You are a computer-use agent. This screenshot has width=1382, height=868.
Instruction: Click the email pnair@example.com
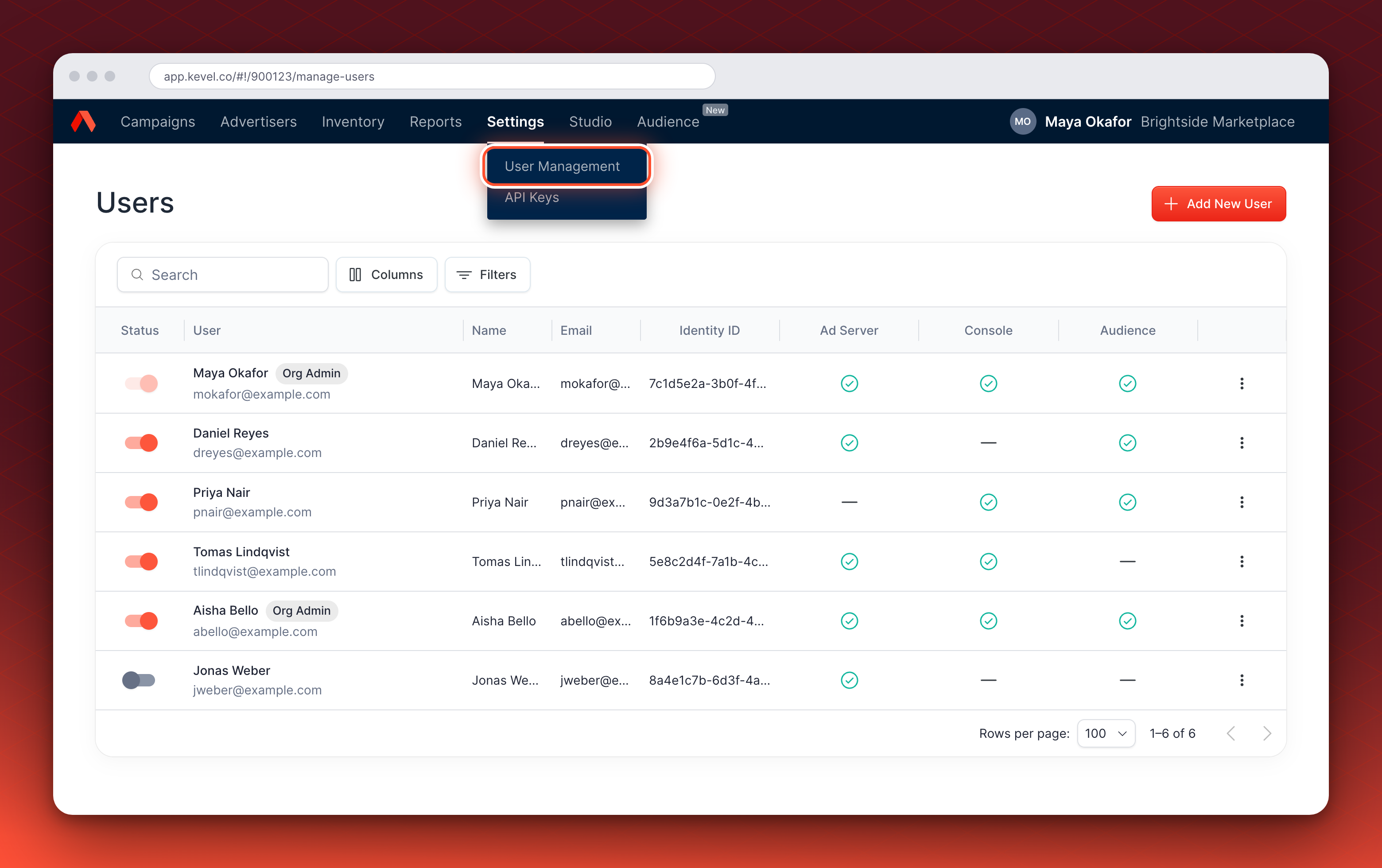point(252,512)
